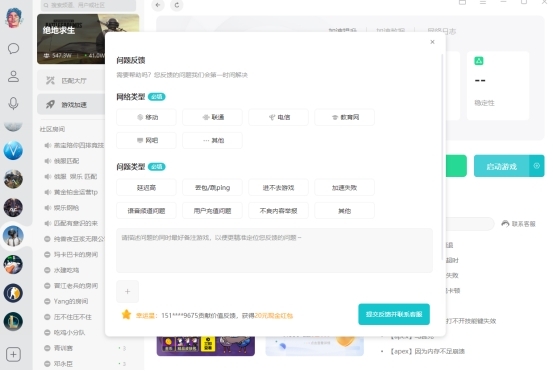Open the orange character community icon
Screen dimensions: 553x371
[13, 264]
